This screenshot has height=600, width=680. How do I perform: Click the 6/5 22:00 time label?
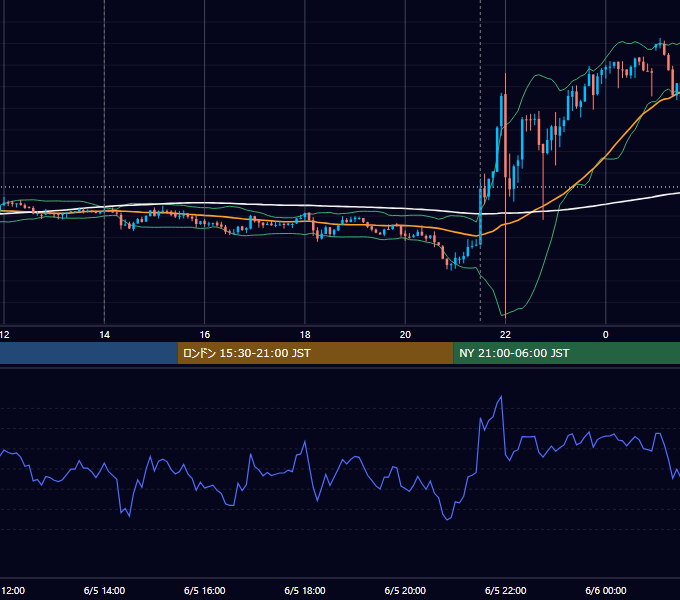tap(505, 590)
